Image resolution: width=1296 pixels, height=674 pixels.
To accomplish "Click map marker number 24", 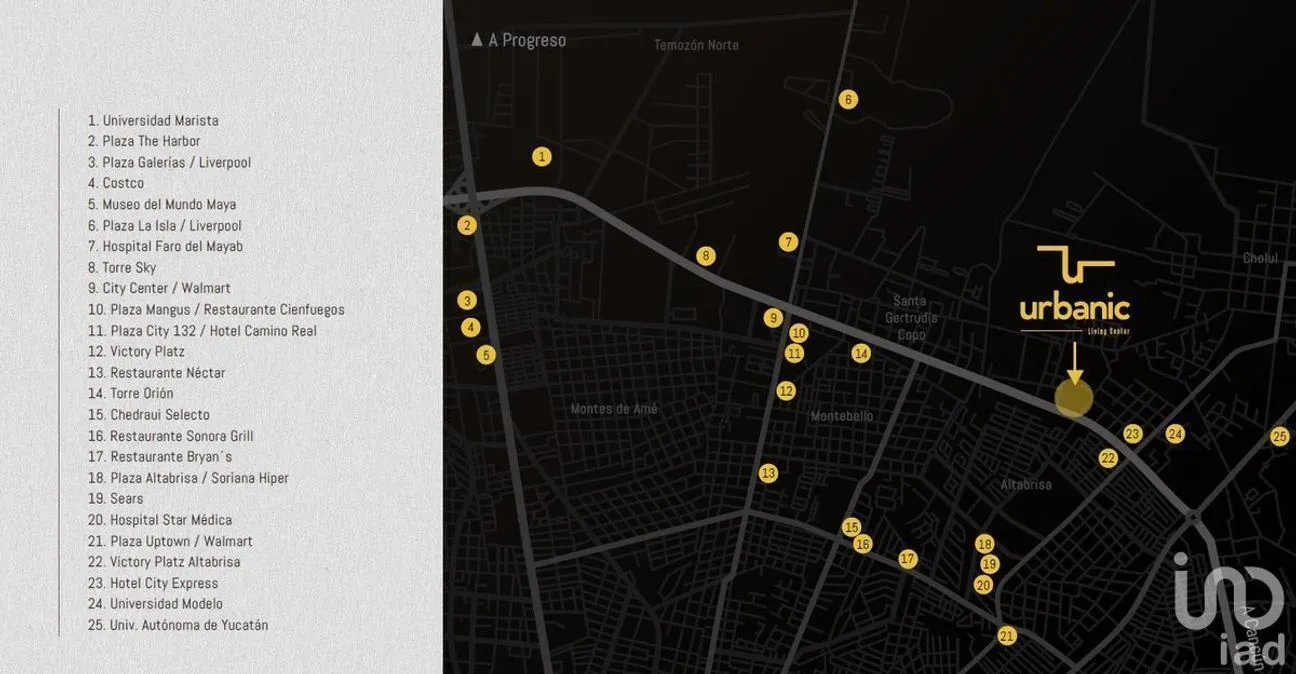I will [1175, 434].
